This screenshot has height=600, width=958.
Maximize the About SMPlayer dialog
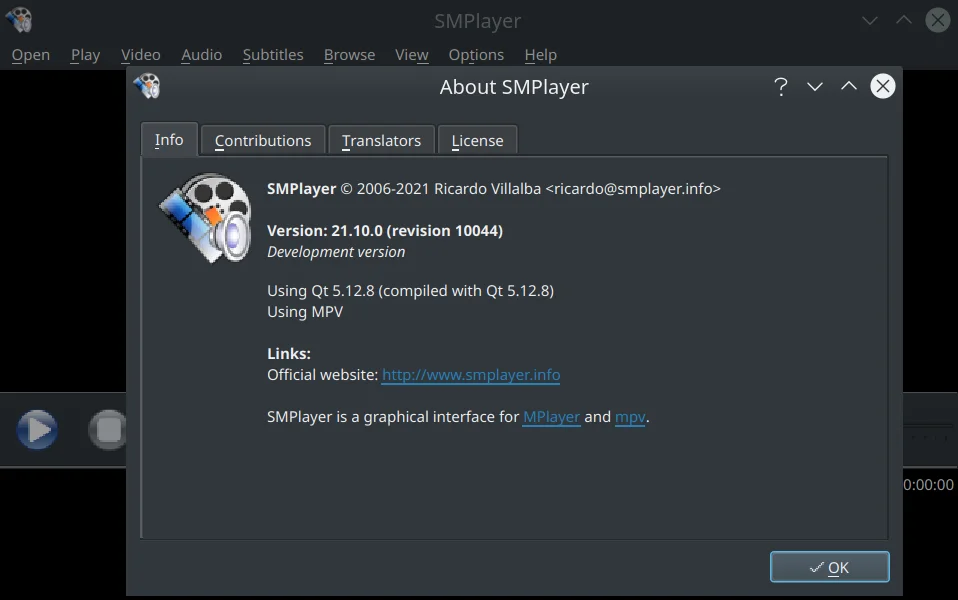pyautogui.click(x=849, y=86)
